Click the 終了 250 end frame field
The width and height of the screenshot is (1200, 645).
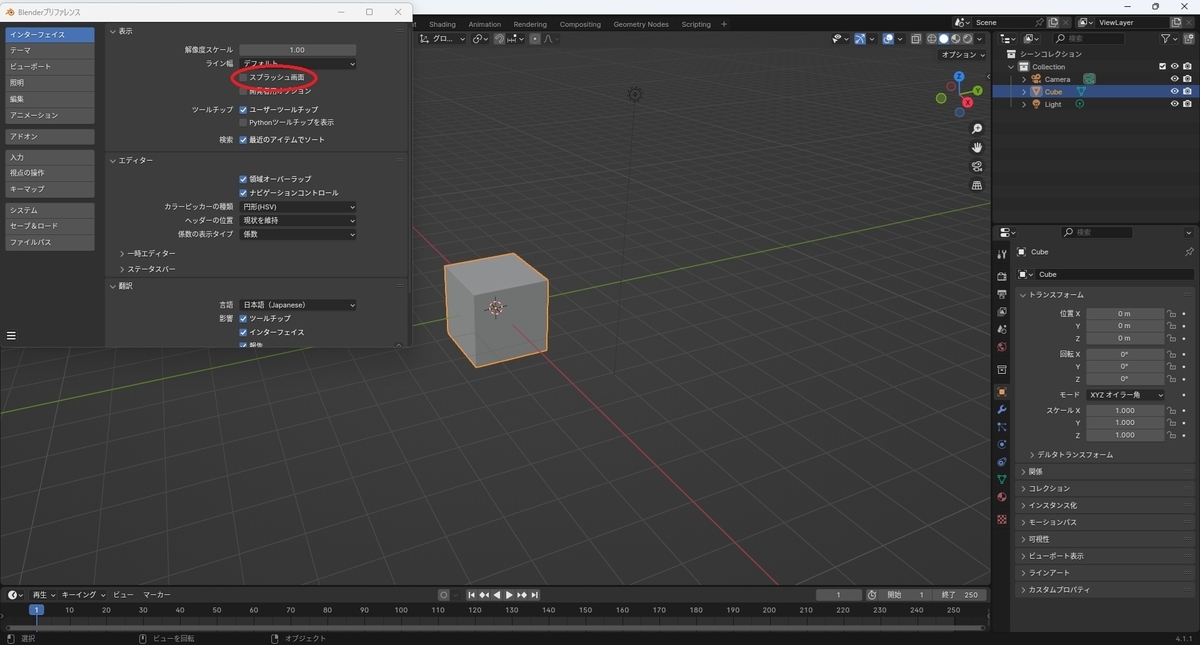(x=962, y=595)
